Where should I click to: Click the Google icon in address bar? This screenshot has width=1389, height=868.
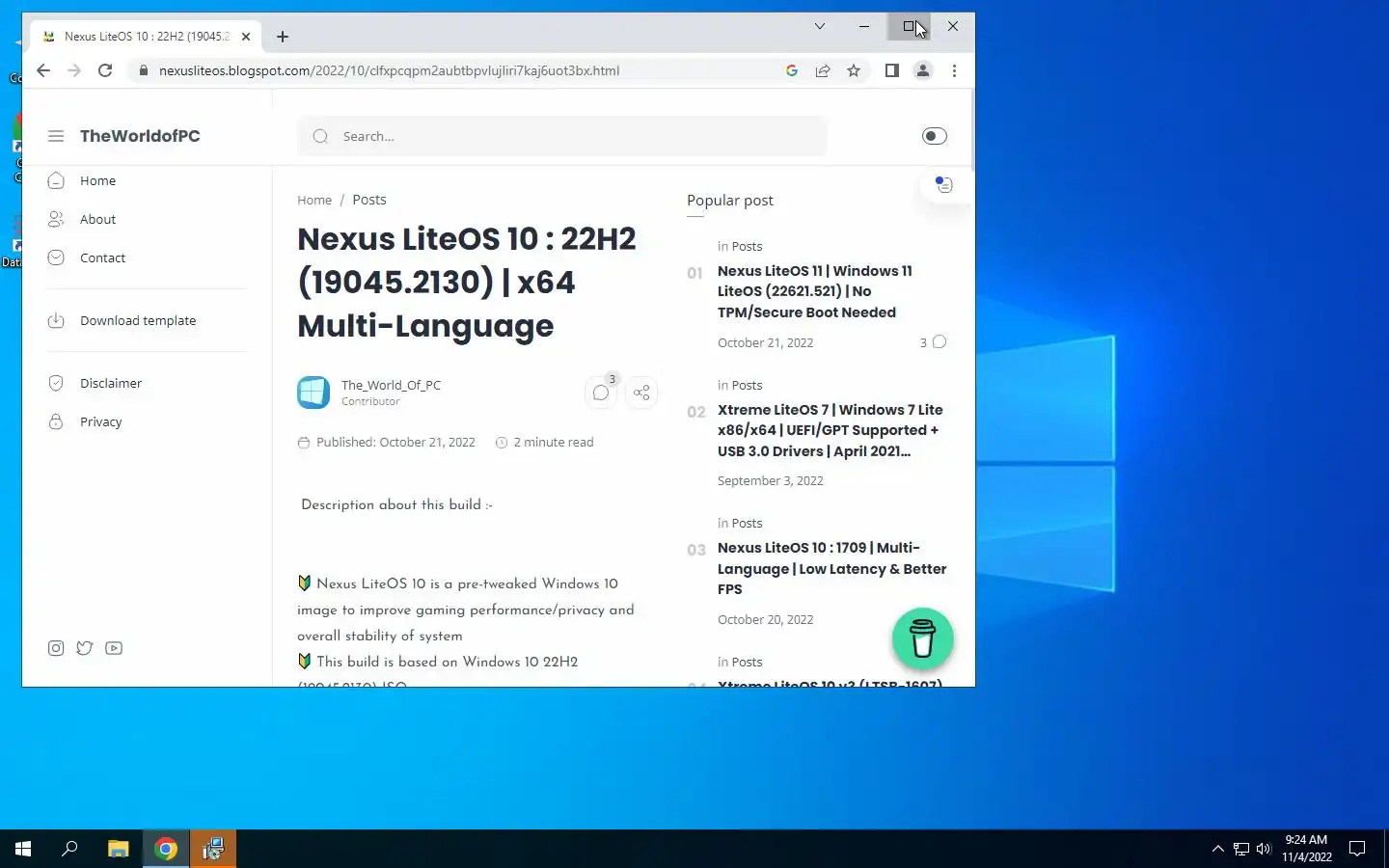(x=792, y=70)
